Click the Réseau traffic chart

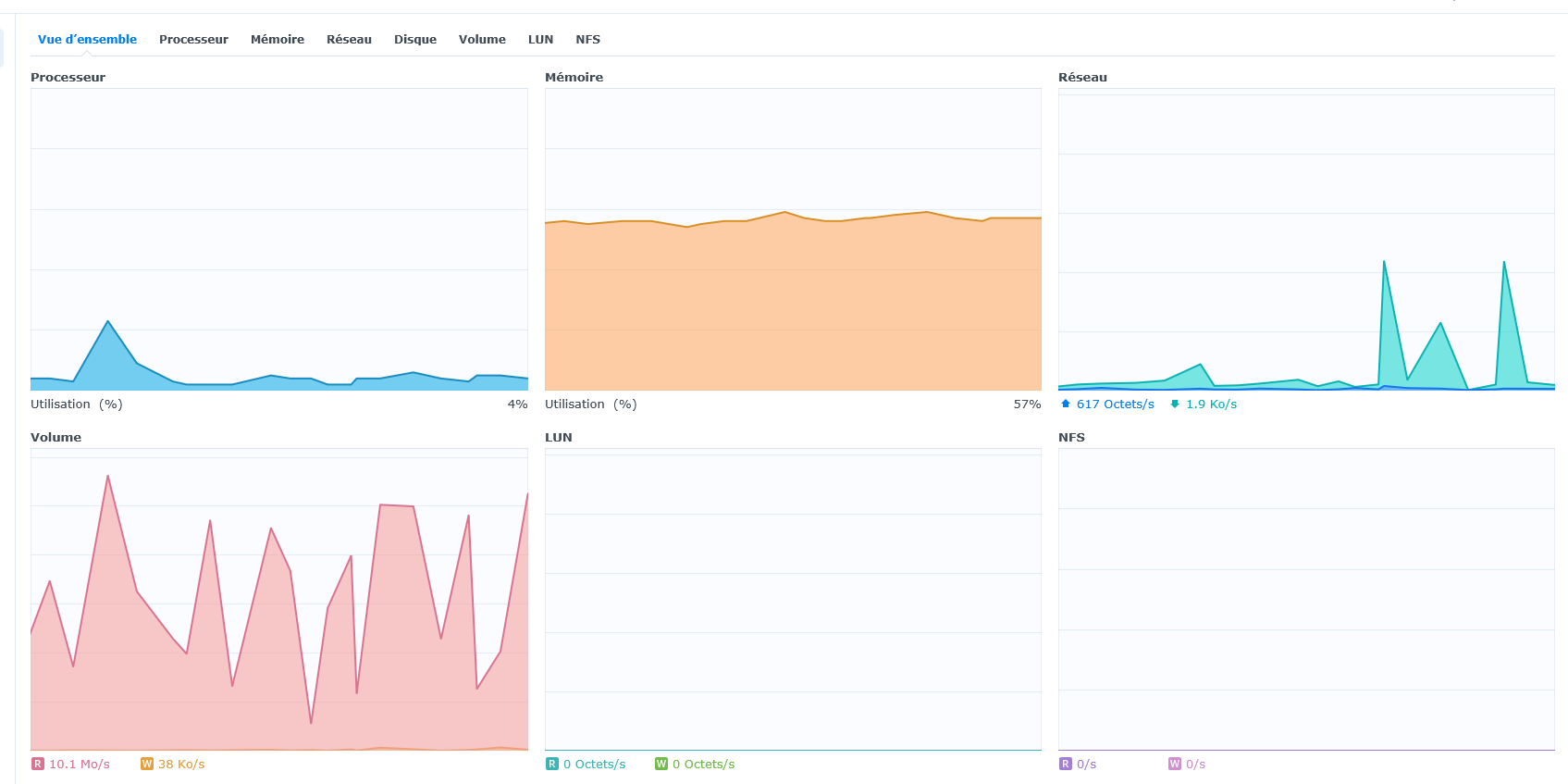click(1306, 239)
